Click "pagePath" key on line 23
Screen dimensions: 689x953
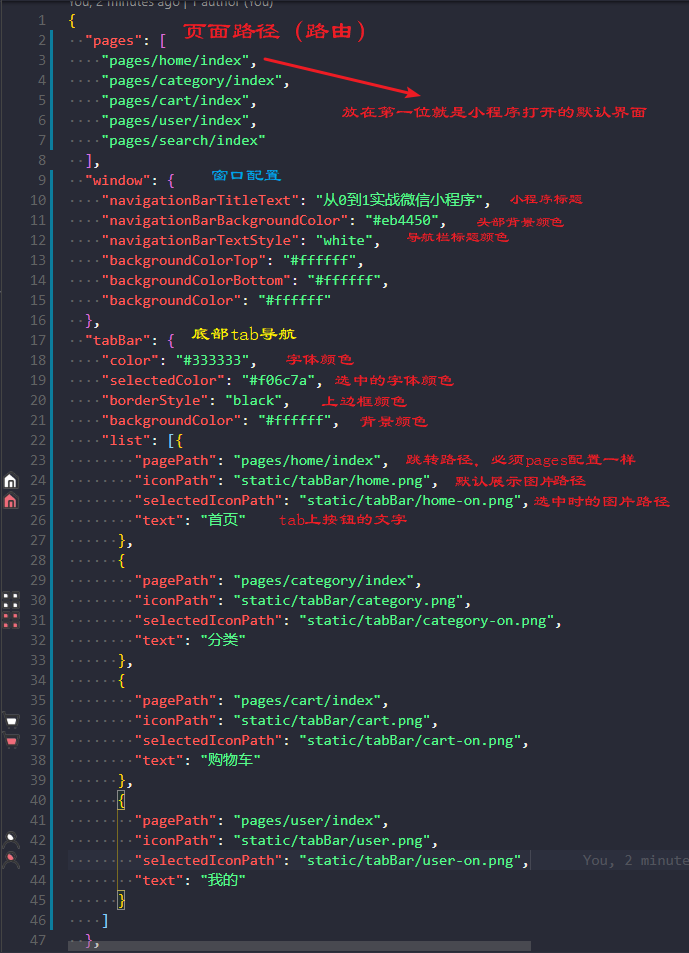click(176, 460)
